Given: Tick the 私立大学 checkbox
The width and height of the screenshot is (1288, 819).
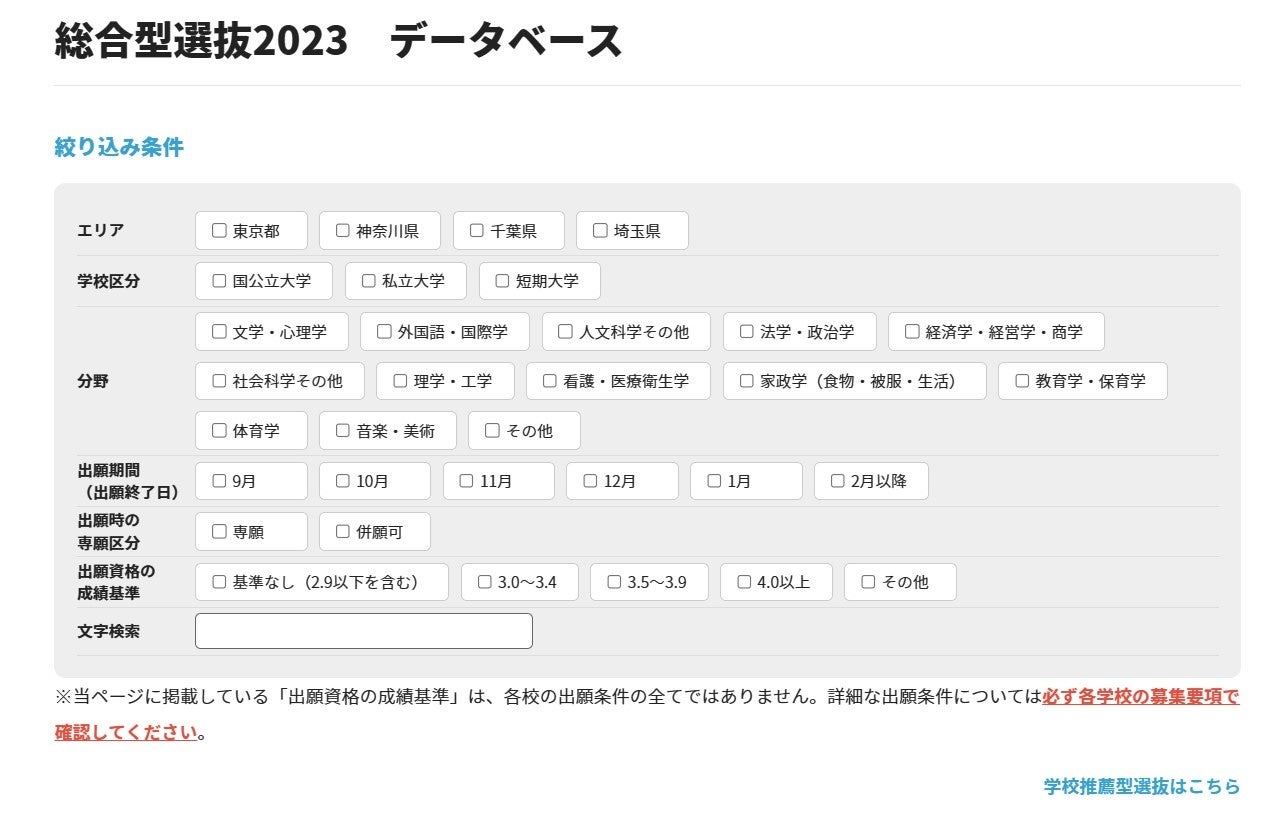Looking at the screenshot, I should coord(369,281).
